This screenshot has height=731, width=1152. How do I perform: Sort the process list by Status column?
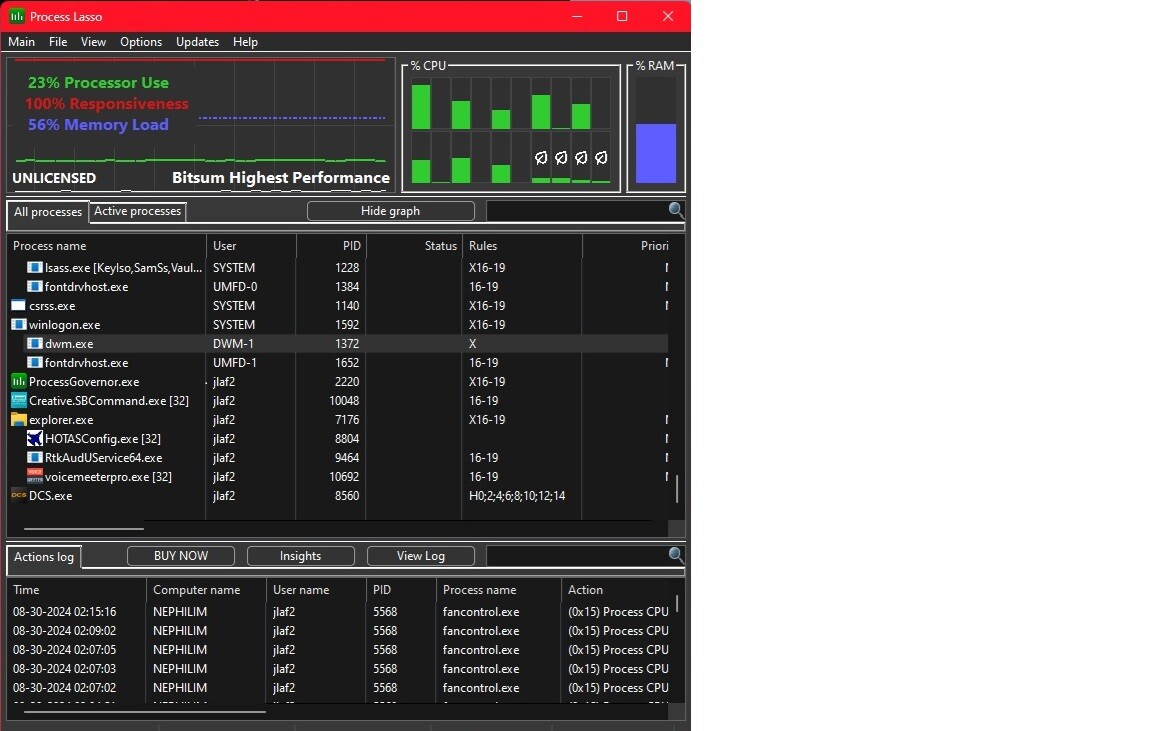(414, 245)
